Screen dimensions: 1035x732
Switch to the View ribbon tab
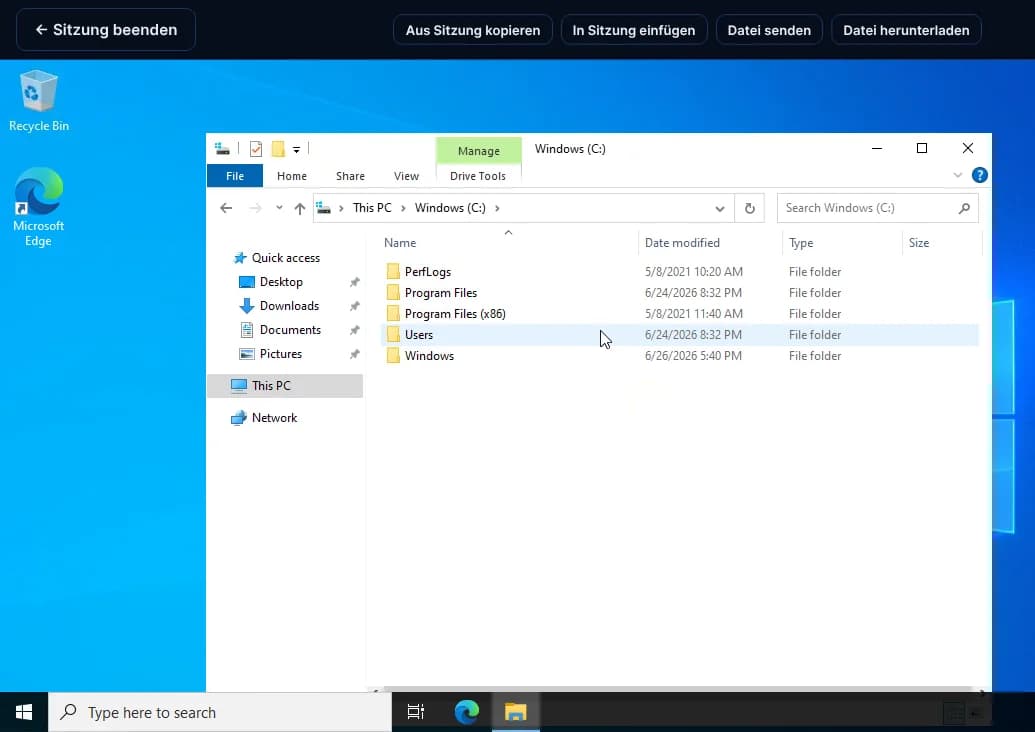click(x=406, y=176)
